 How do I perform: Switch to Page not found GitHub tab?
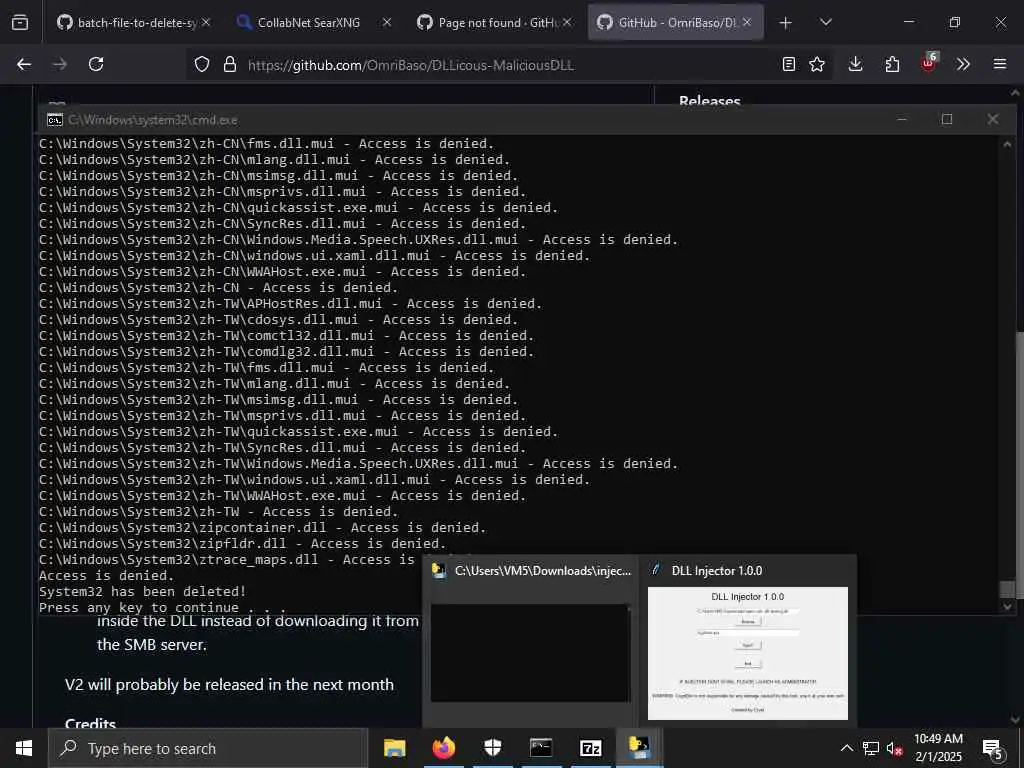493,23
